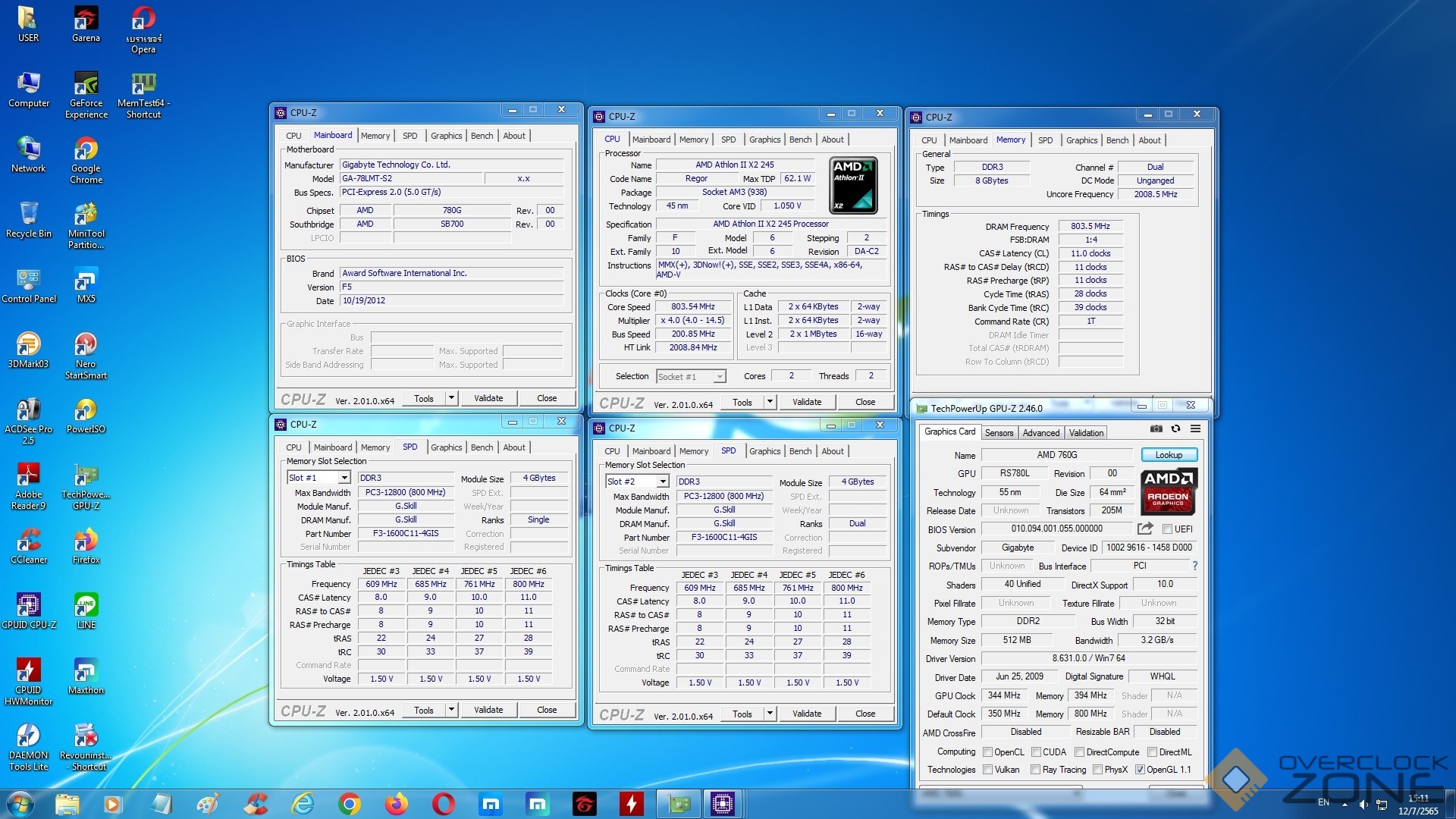Click Opera icon in the taskbar
The image size is (1456, 819).
[x=444, y=804]
